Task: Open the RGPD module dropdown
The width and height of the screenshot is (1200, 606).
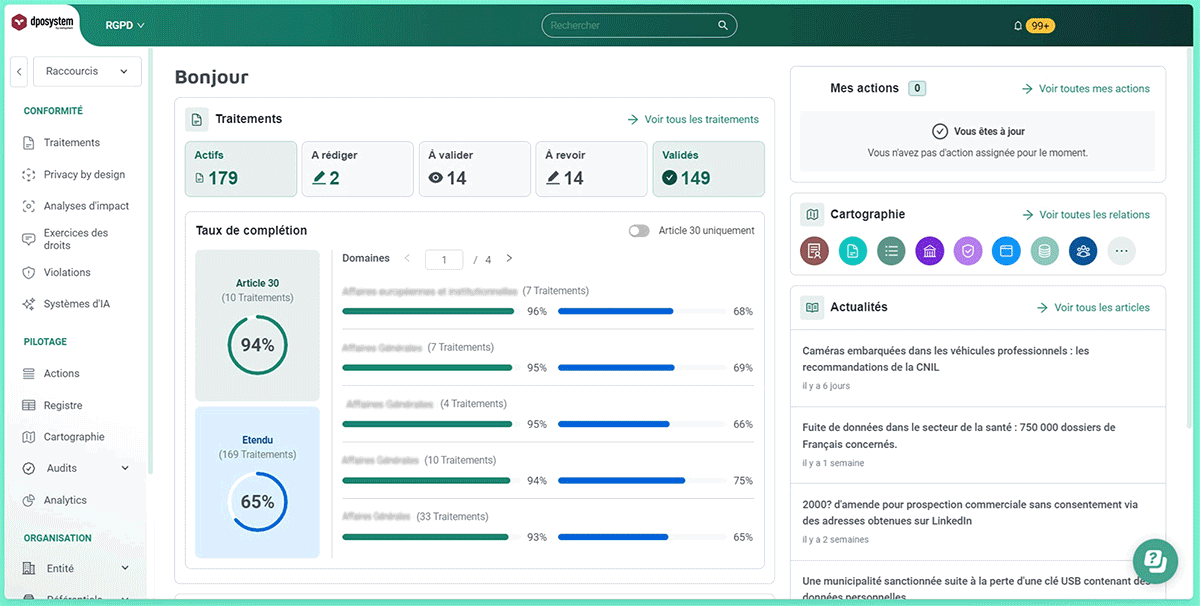Action: [125, 25]
